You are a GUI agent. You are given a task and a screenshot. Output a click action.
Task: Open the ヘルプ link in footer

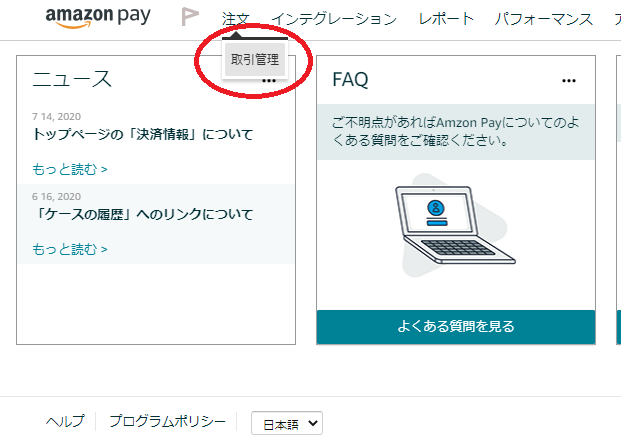coord(65,422)
